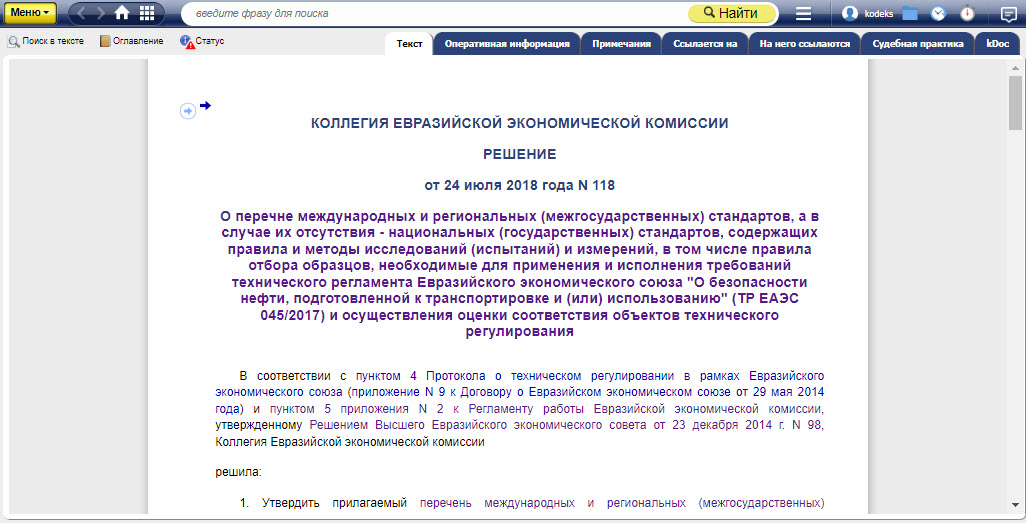Image resolution: width=1026 pixels, height=523 pixels.
Task: Switch to Судебная практика tab
Action: coord(918,44)
